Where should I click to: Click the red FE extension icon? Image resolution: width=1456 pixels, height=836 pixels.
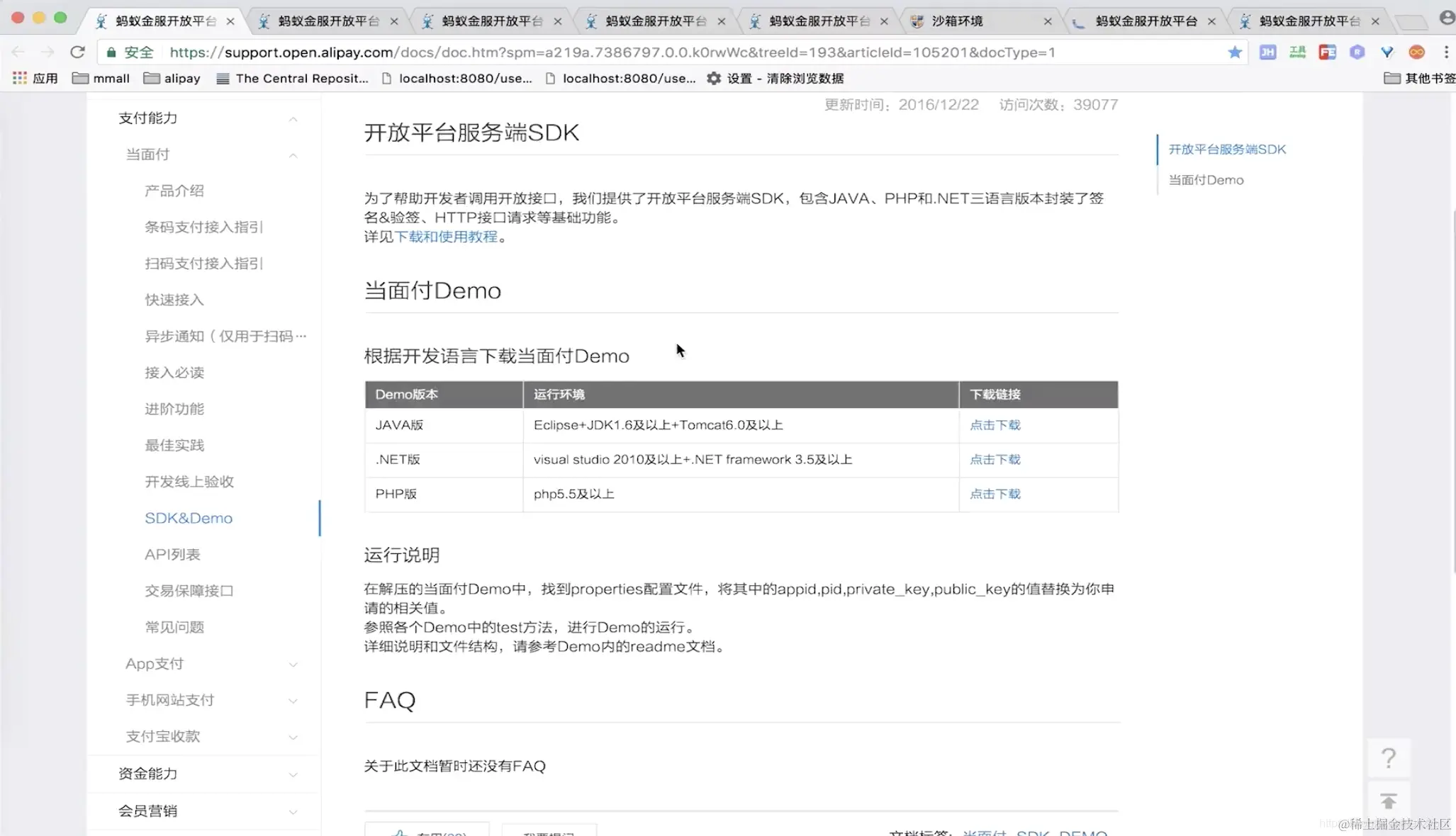pyautogui.click(x=1327, y=52)
